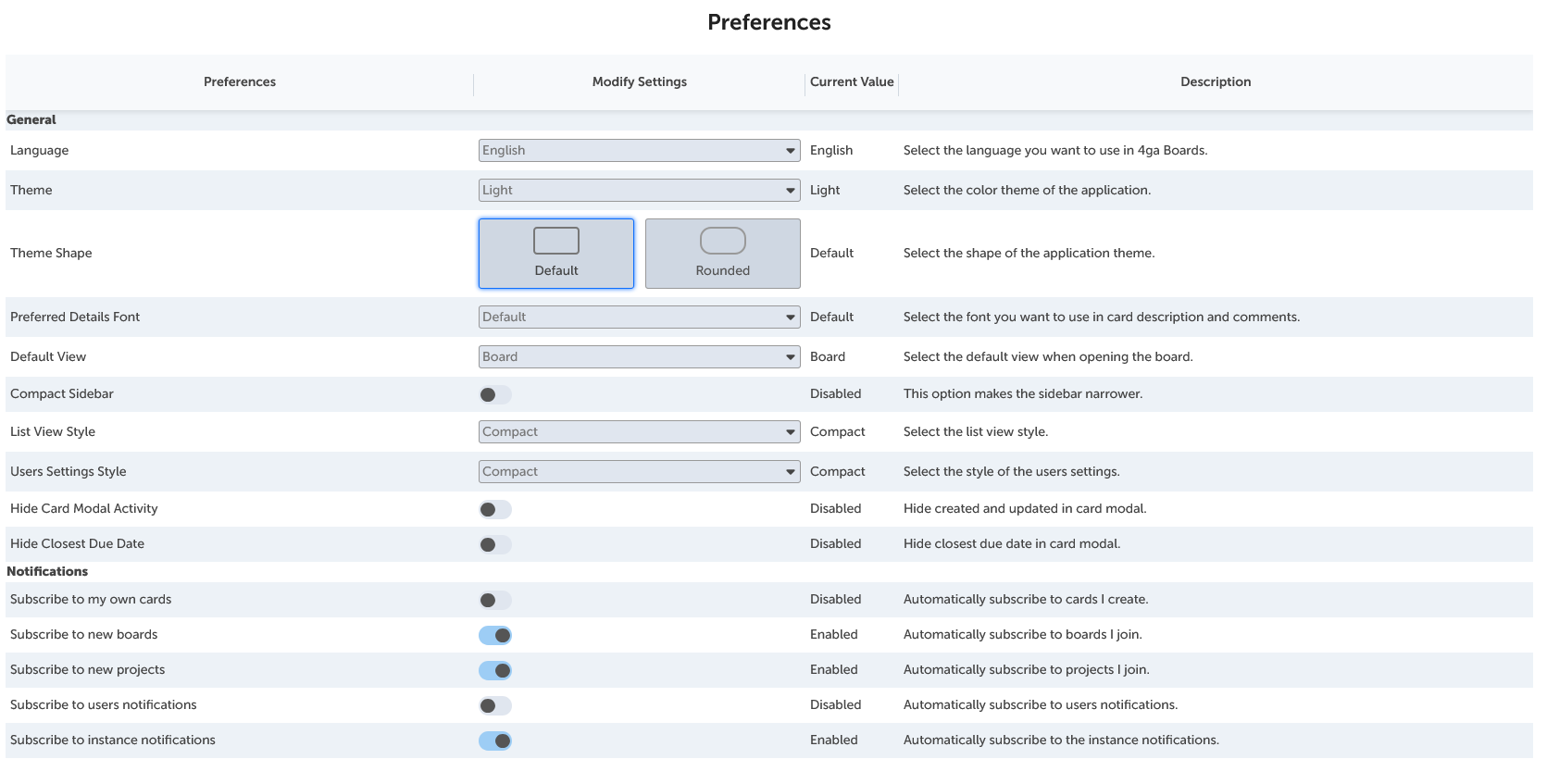1547x784 pixels.
Task: Disable Subscribe to instance notifications
Action: tap(494, 741)
